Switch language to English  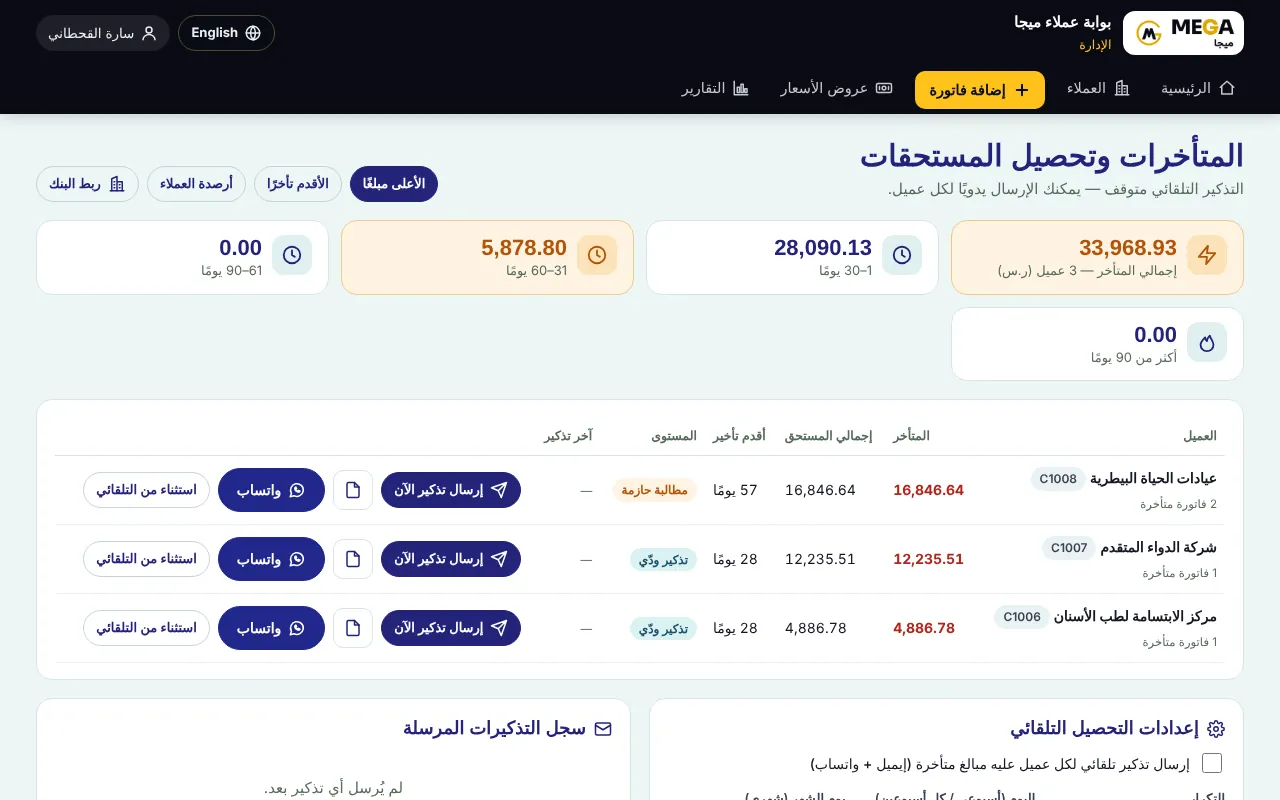click(226, 33)
